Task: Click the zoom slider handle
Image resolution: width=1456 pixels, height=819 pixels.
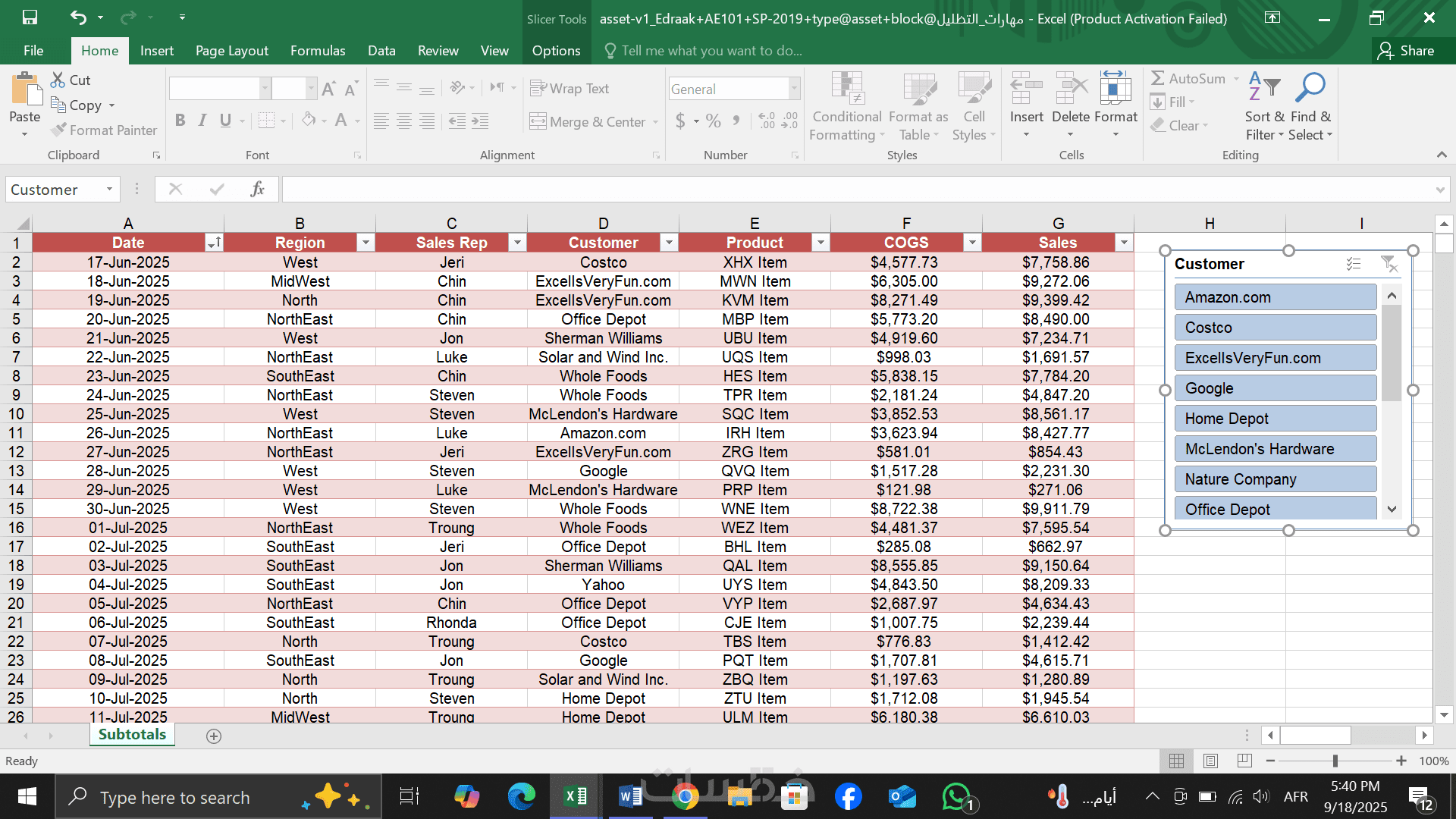Action: point(1335,761)
